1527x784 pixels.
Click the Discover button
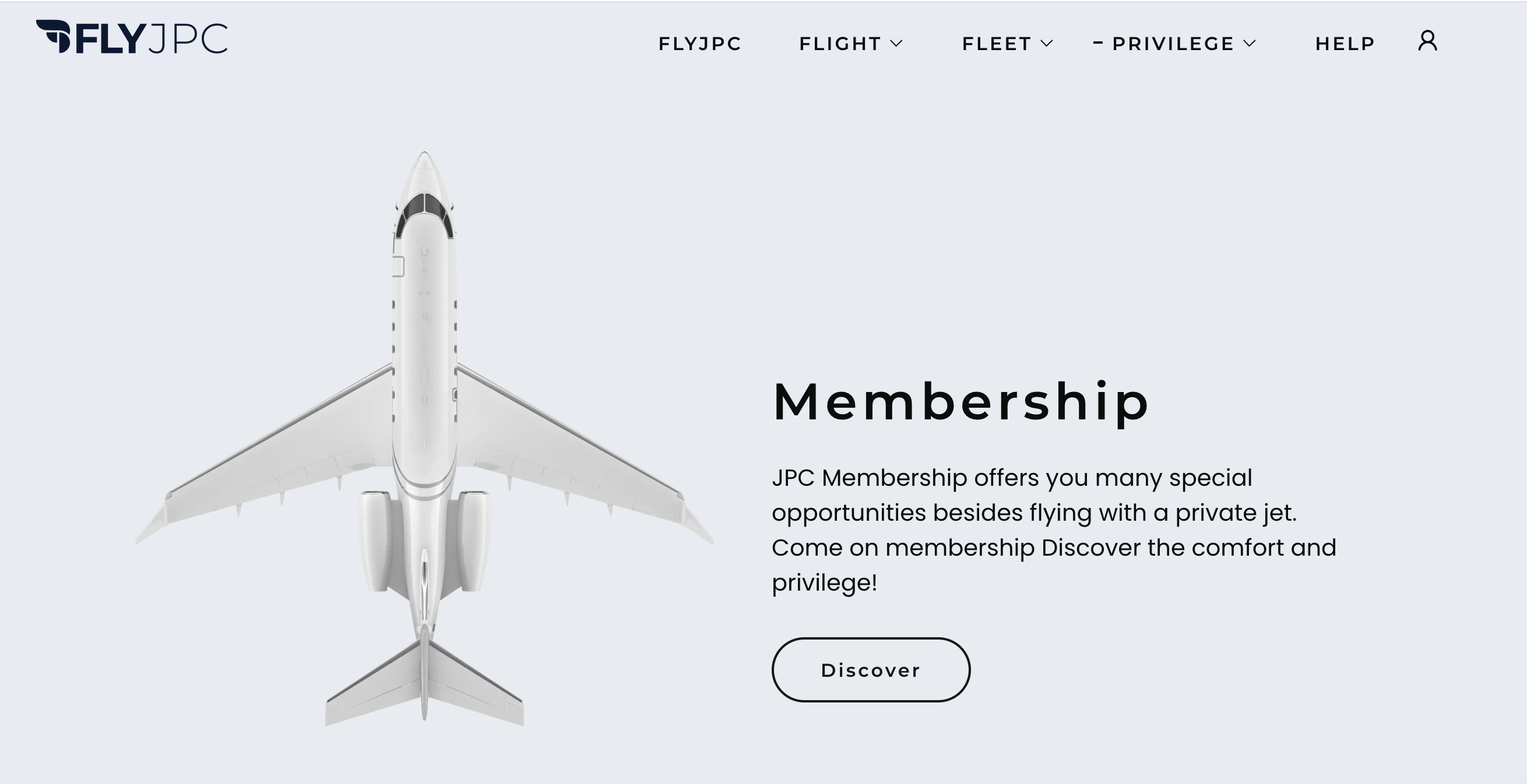[x=870, y=670]
